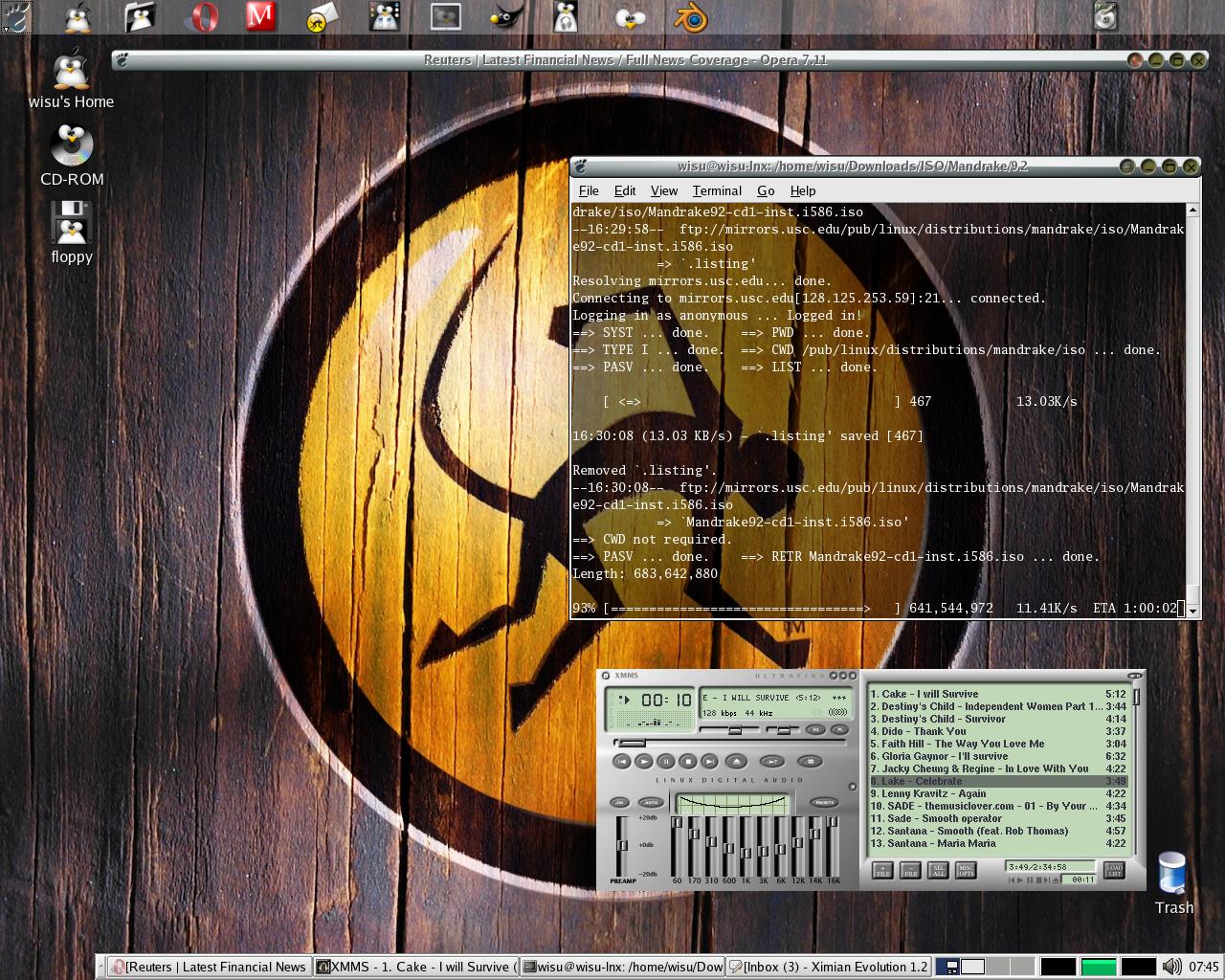Open the file manager folder launcher
This screenshot has height=980, width=1225.
point(140,16)
